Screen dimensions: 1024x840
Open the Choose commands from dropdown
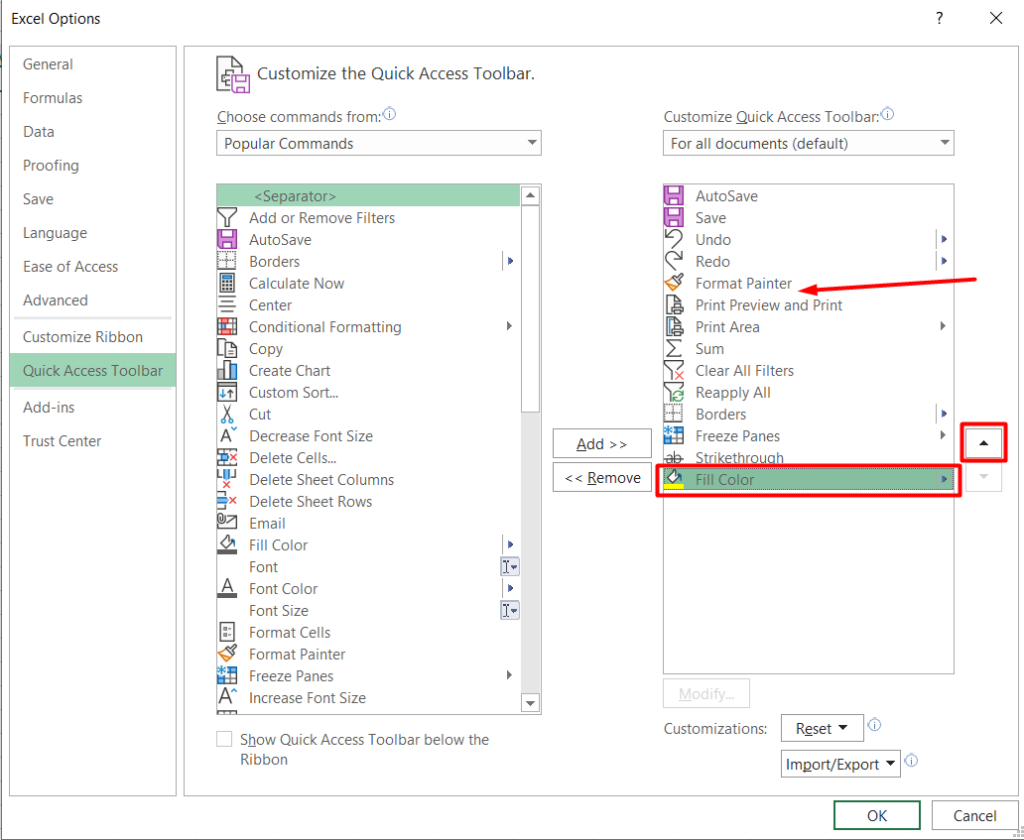coord(379,143)
